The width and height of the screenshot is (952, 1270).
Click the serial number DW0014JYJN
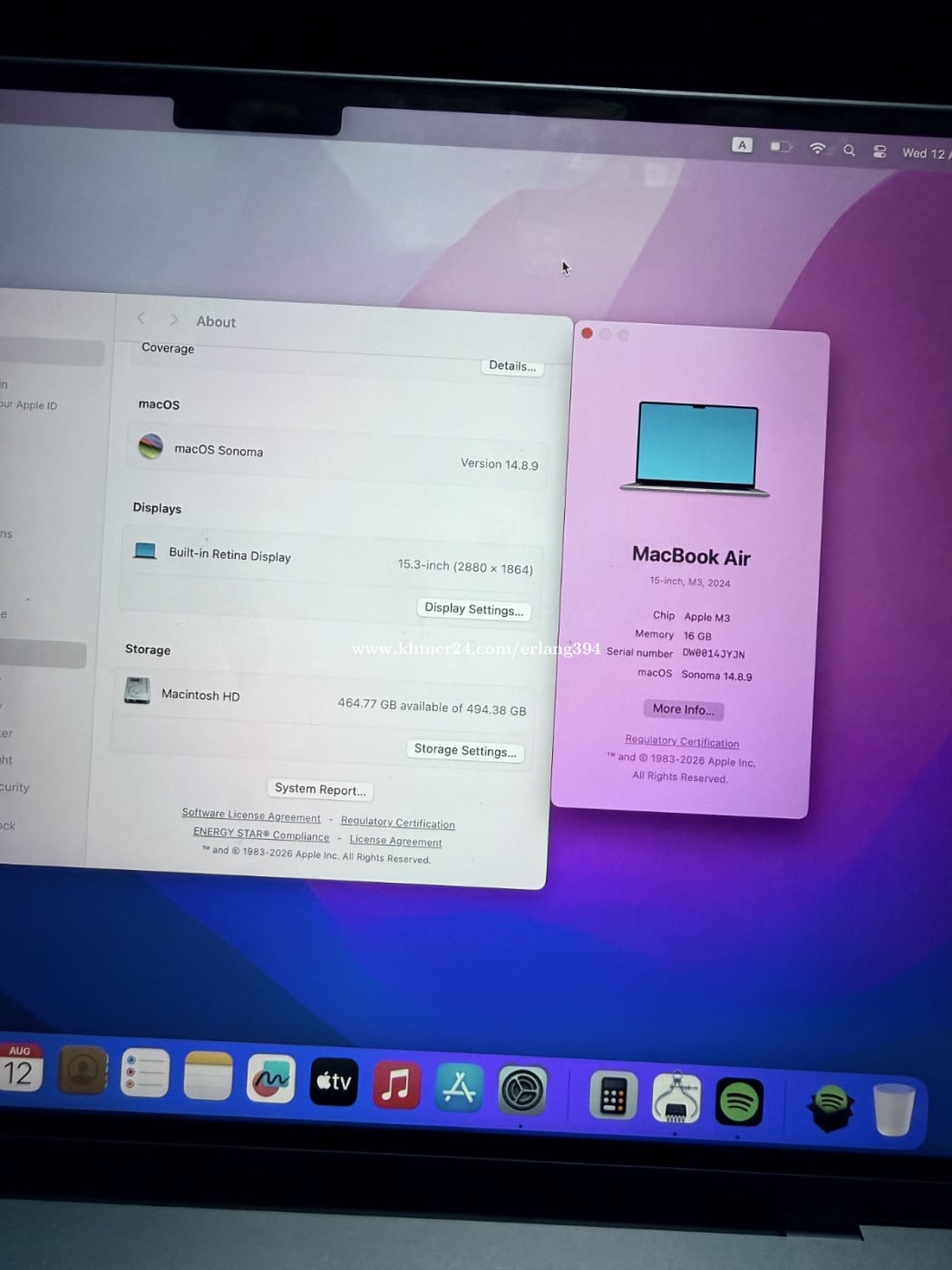pyautogui.click(x=714, y=653)
